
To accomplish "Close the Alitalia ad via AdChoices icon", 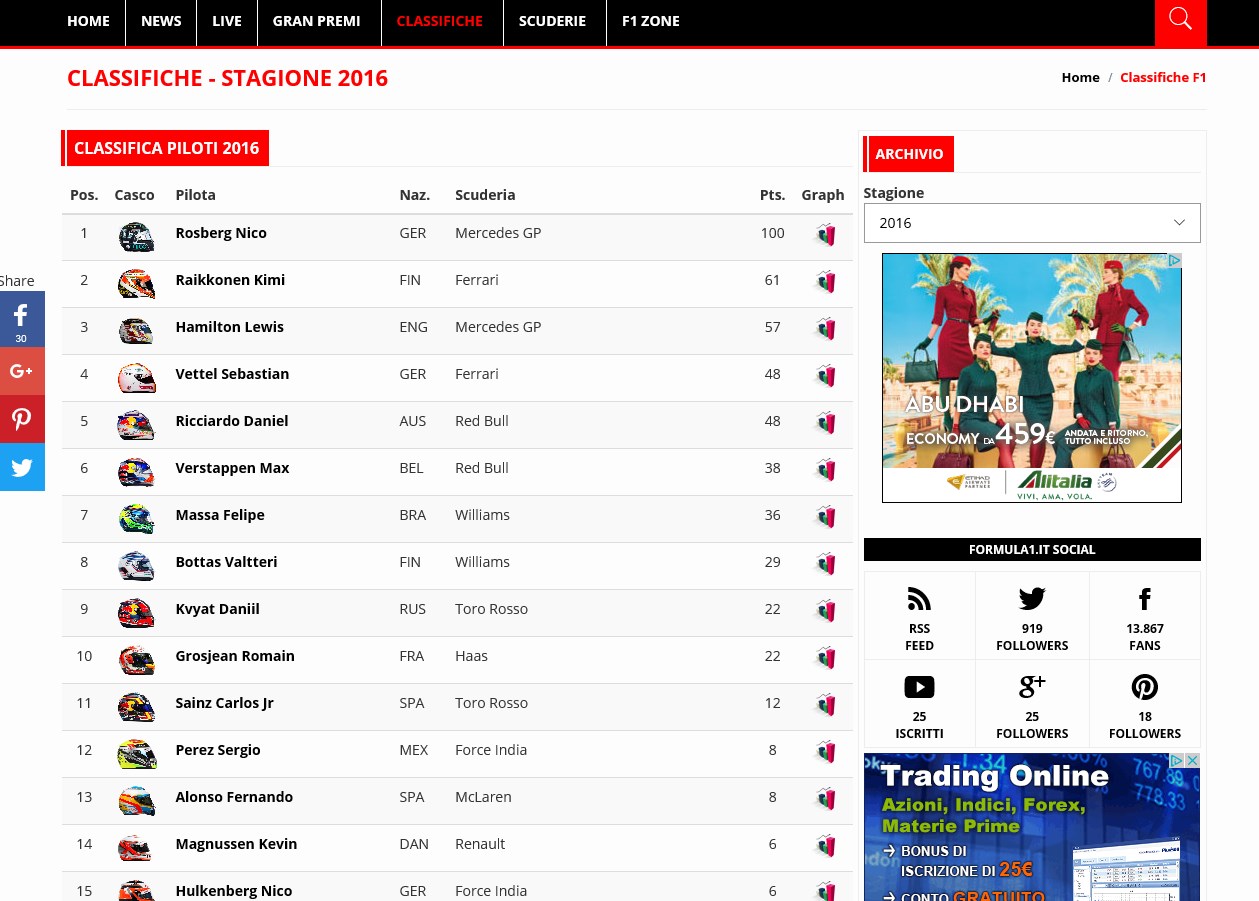I will [x=1175, y=260].
